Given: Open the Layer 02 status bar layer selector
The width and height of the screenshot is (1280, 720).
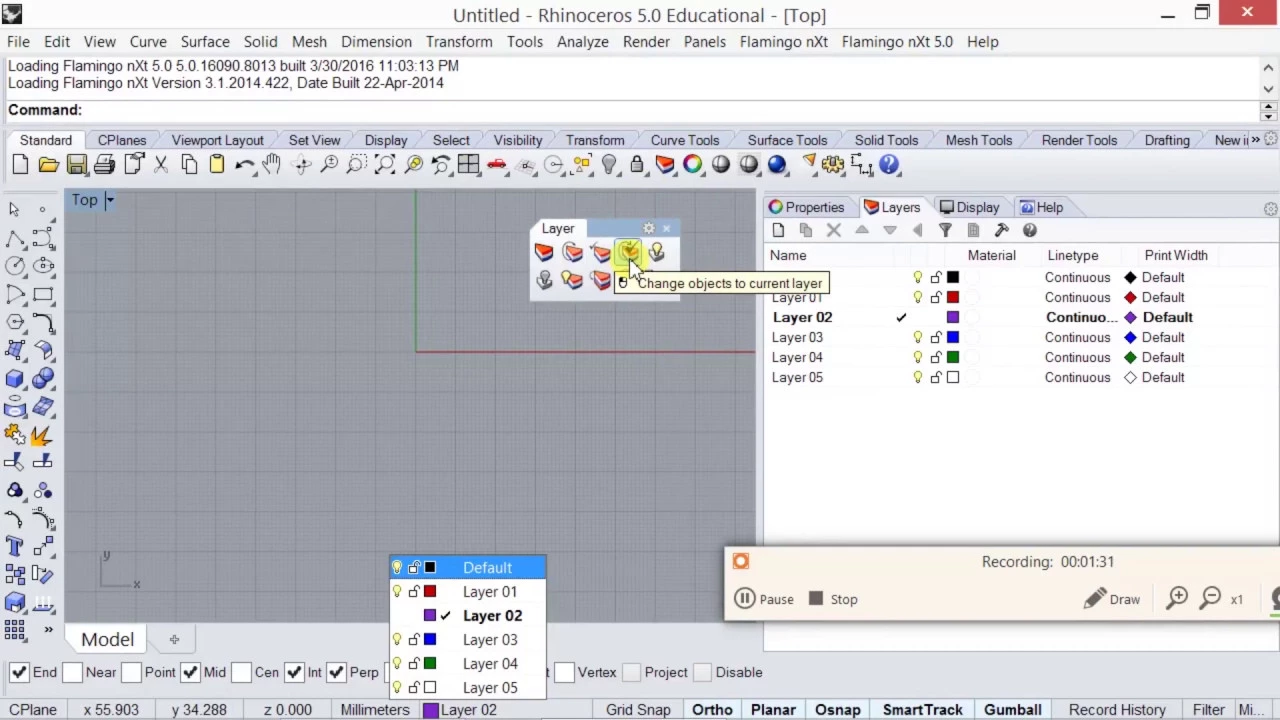Looking at the screenshot, I should pyautogui.click(x=459, y=710).
